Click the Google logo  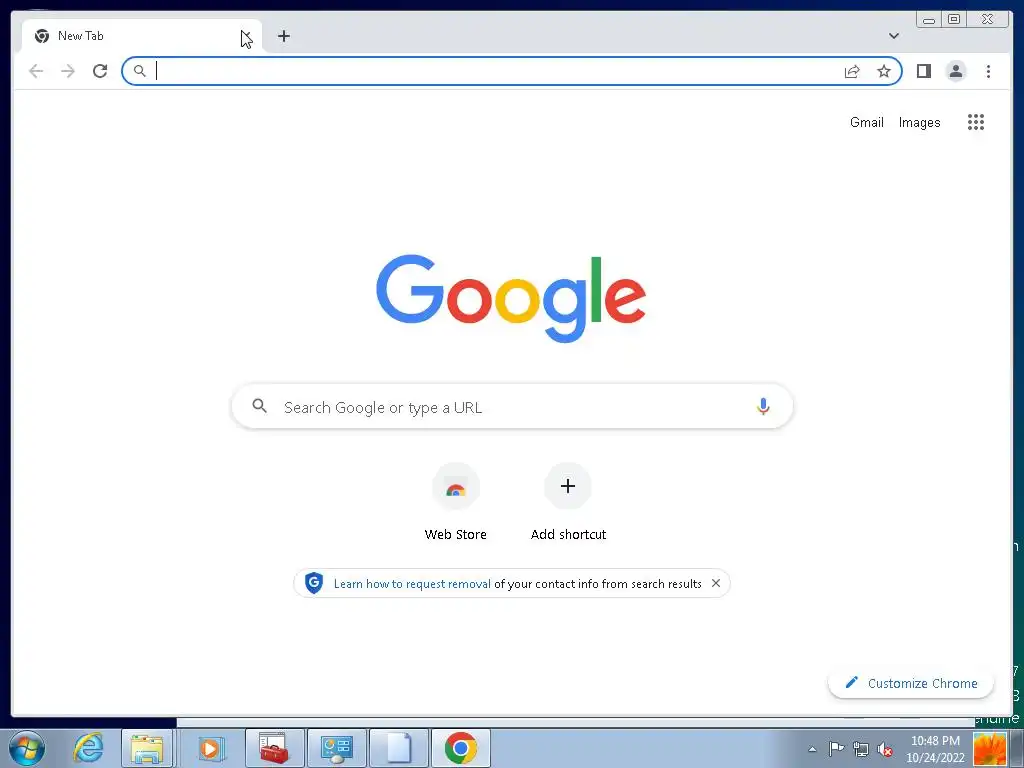point(511,298)
